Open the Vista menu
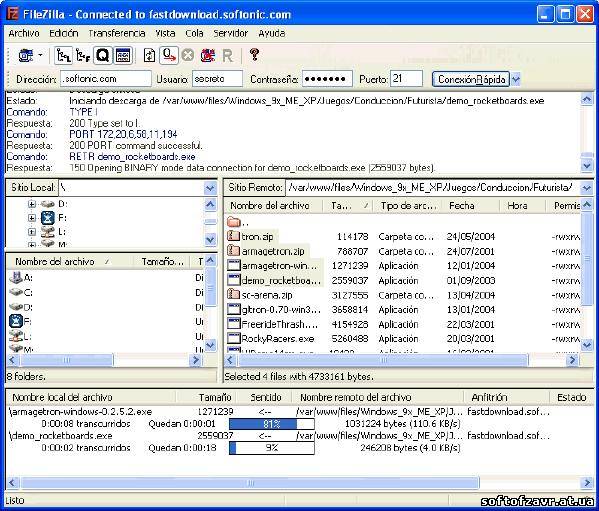 165,34
